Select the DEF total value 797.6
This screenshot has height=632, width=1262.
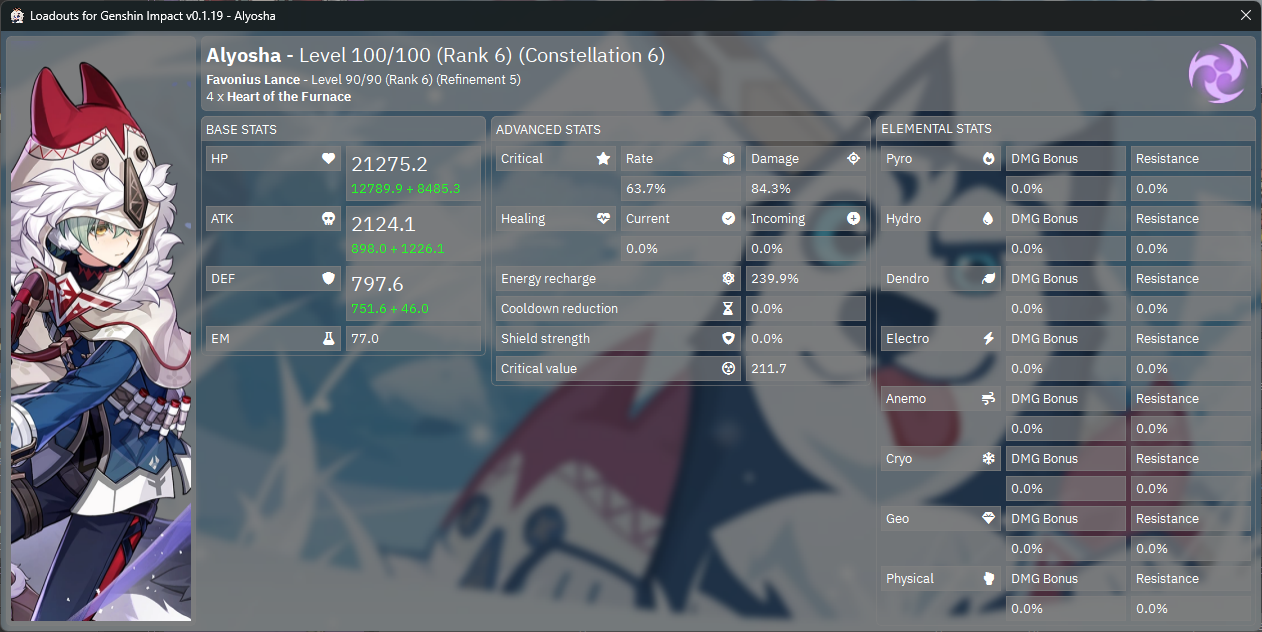point(377,285)
